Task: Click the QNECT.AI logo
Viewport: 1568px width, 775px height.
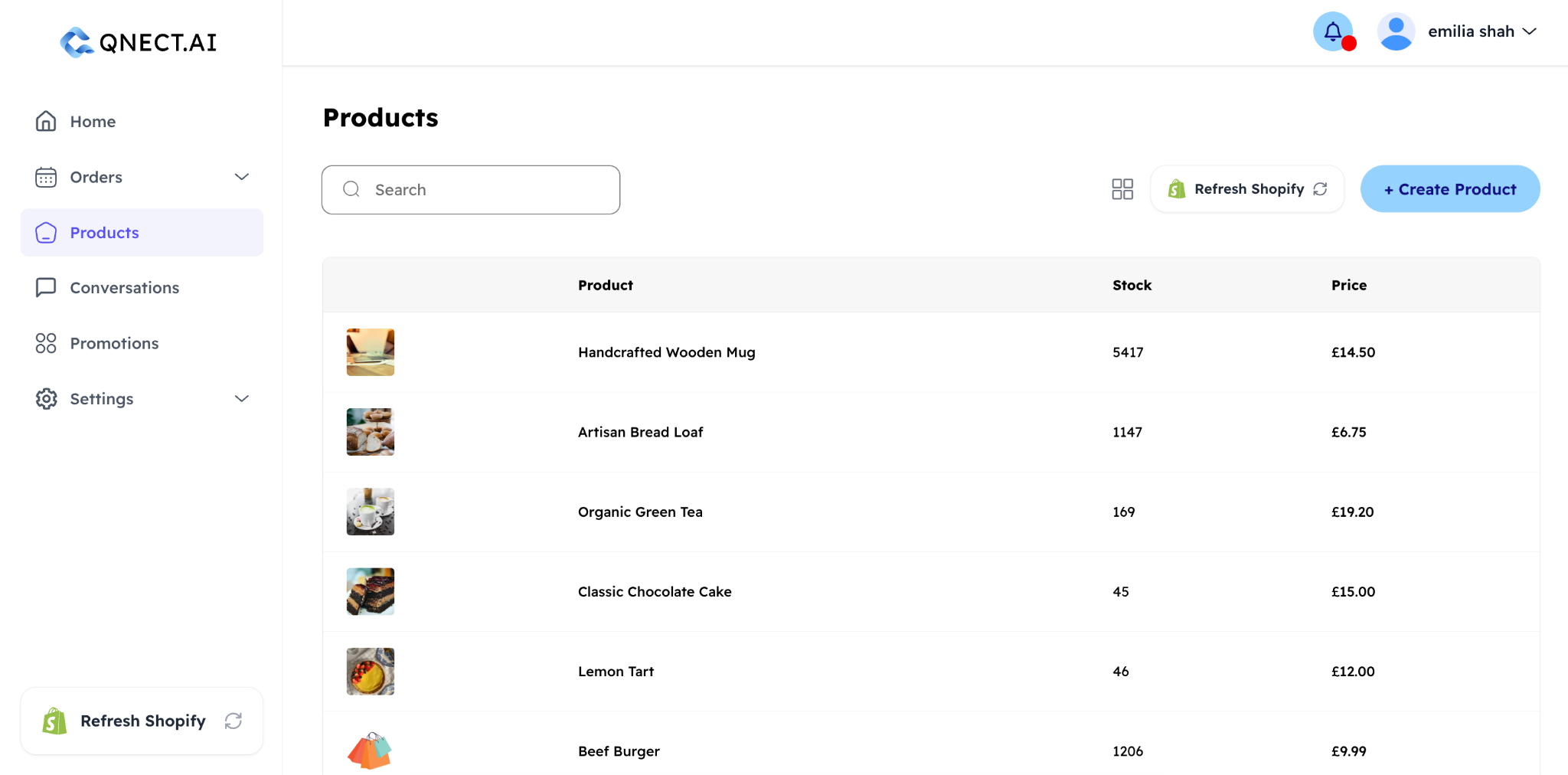Action: point(139,42)
